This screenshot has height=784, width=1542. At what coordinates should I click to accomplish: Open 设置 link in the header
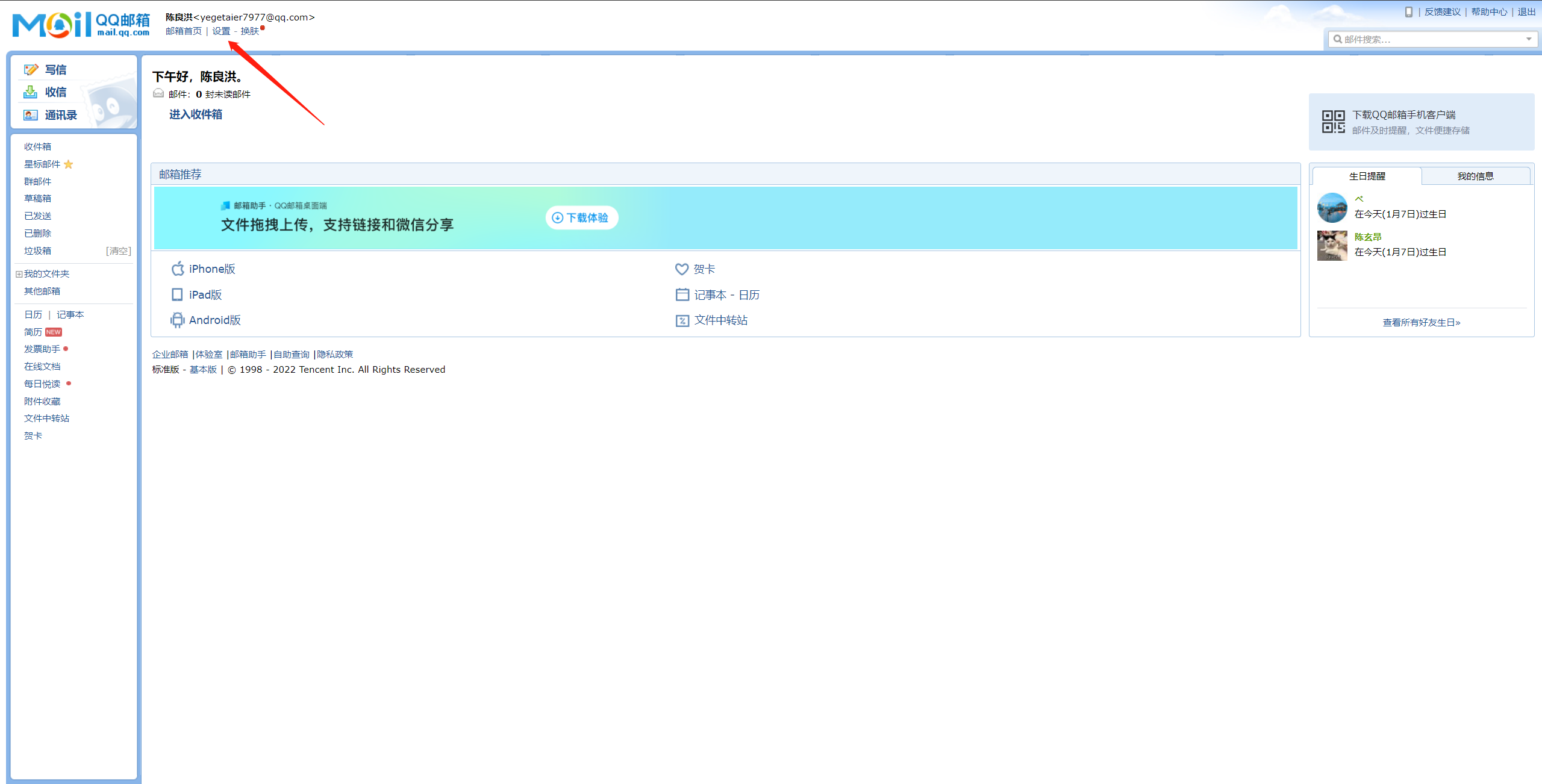(221, 31)
